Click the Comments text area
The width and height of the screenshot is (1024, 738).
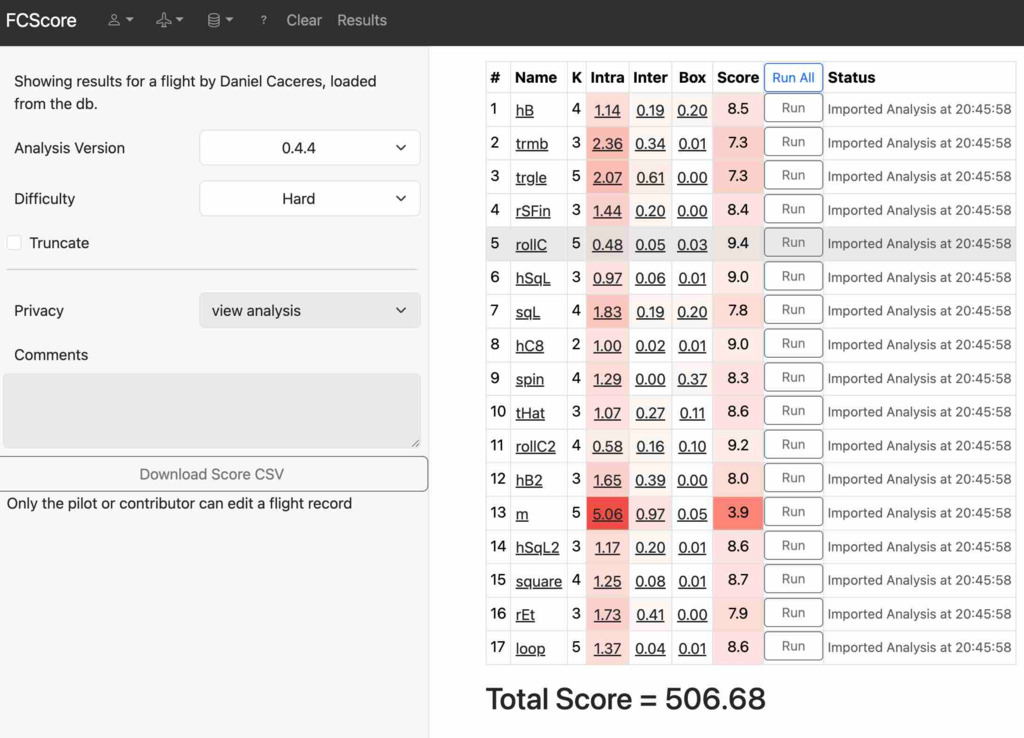pos(211,410)
